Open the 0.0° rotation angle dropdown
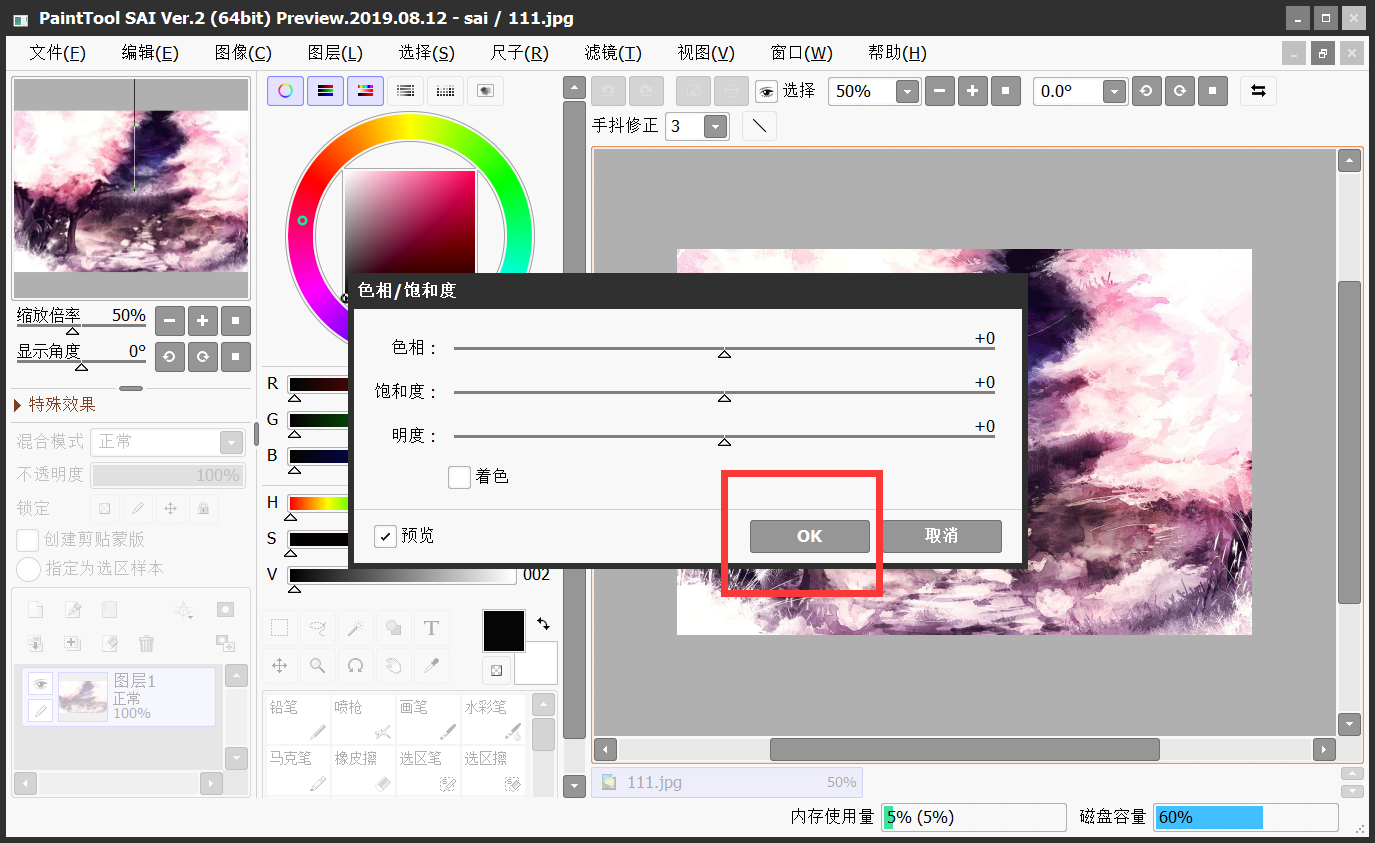Screen dimensions: 1375x843 pyautogui.click(x=1115, y=92)
